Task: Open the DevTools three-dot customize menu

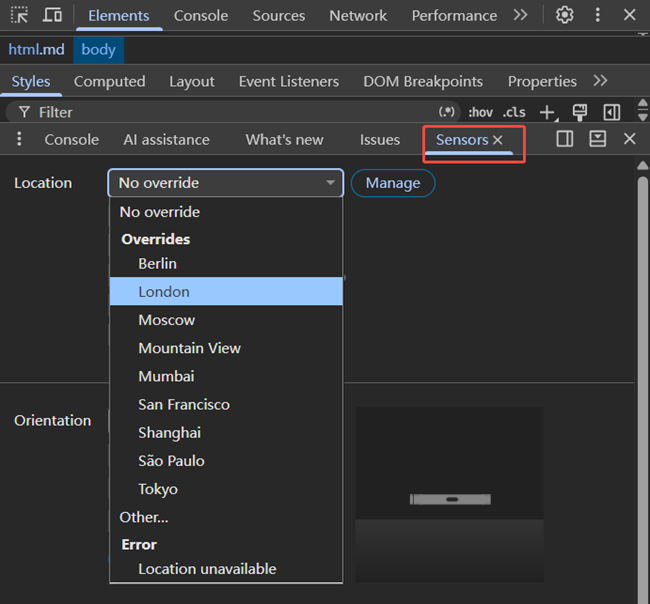Action: [597, 15]
